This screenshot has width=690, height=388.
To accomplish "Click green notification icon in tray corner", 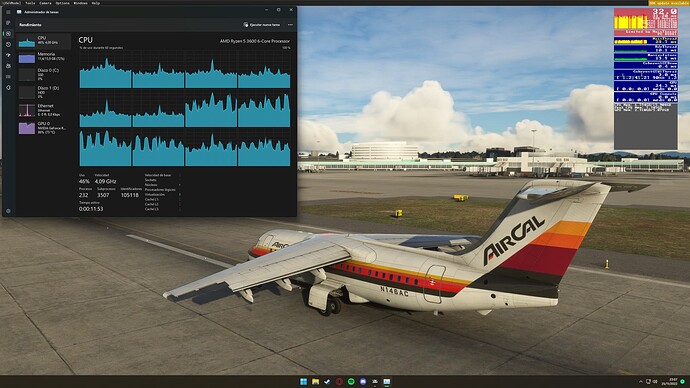I will pyautogui.click(x=683, y=381).
